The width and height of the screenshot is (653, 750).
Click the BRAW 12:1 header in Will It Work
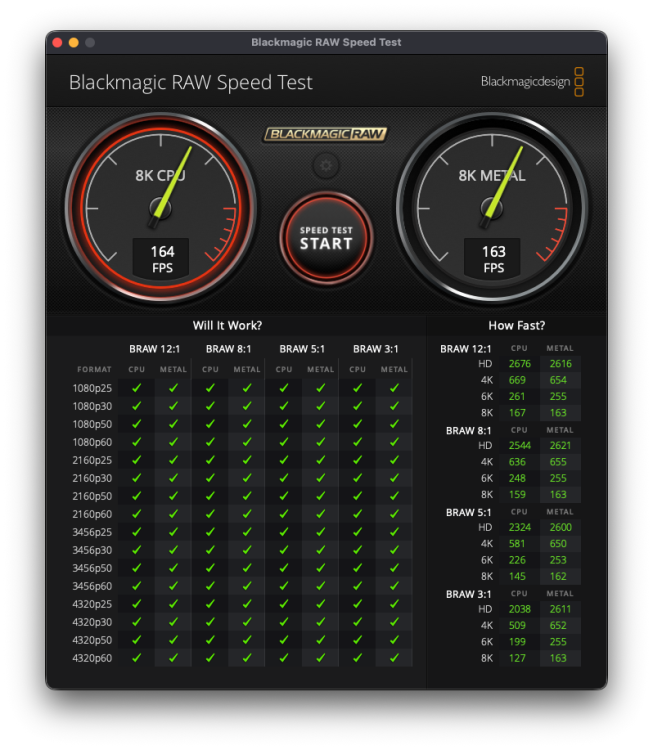pos(155,349)
